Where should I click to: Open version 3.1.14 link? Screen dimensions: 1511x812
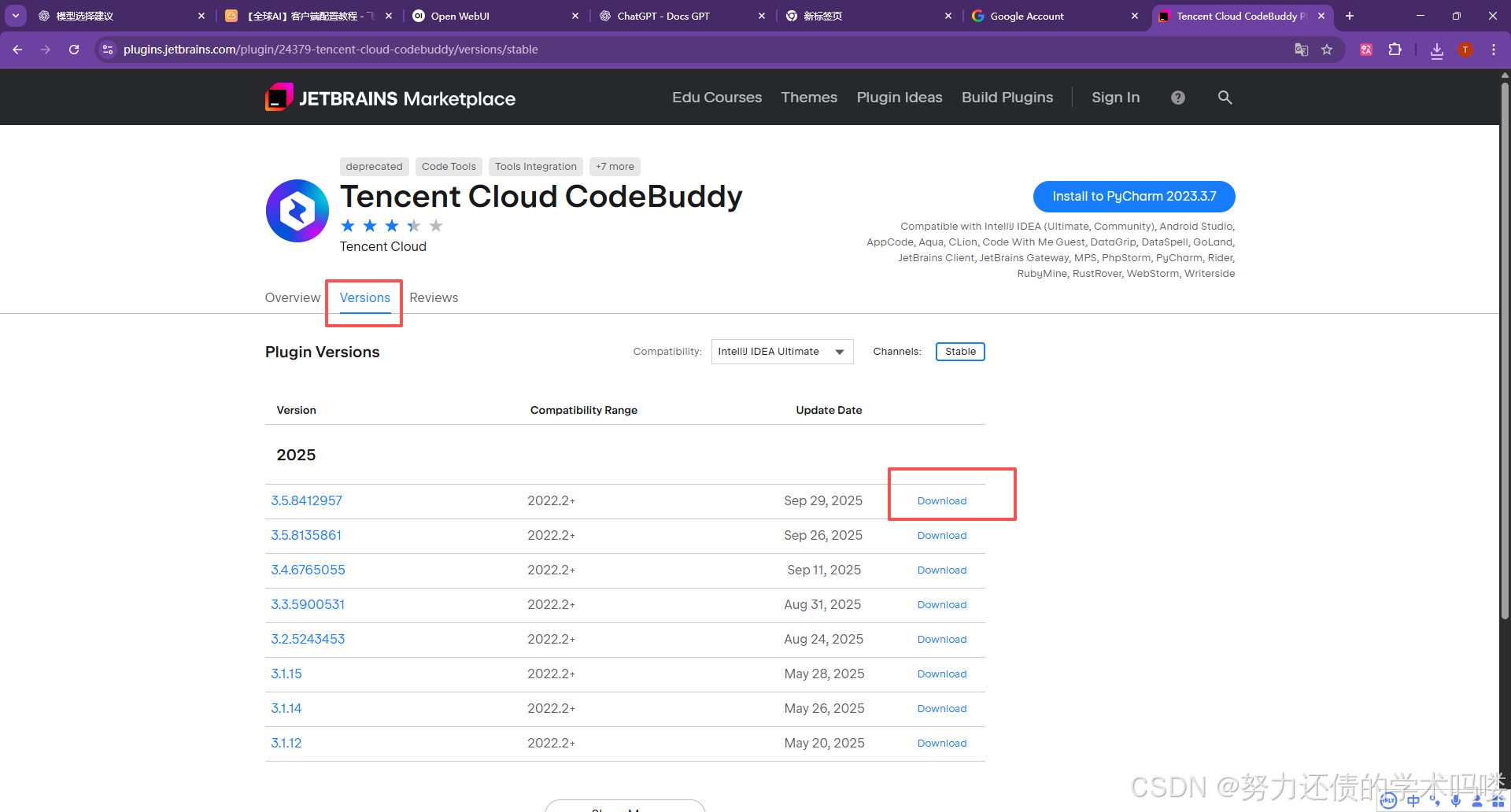click(286, 709)
